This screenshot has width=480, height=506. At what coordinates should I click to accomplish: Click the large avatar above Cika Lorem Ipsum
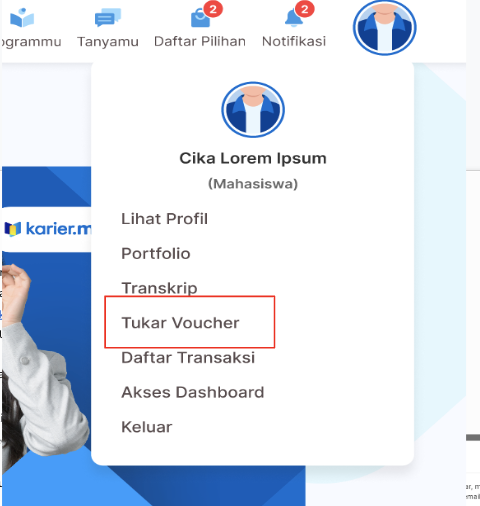[x=253, y=110]
